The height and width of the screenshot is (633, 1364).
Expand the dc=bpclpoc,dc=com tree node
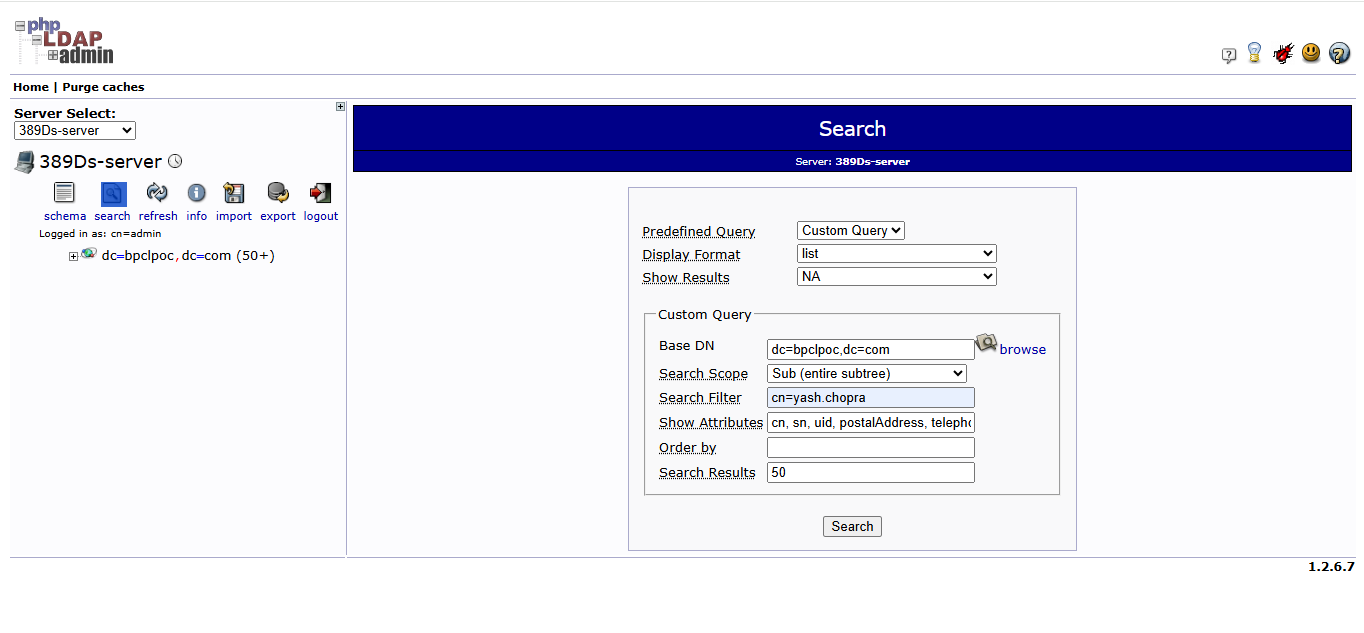73,257
